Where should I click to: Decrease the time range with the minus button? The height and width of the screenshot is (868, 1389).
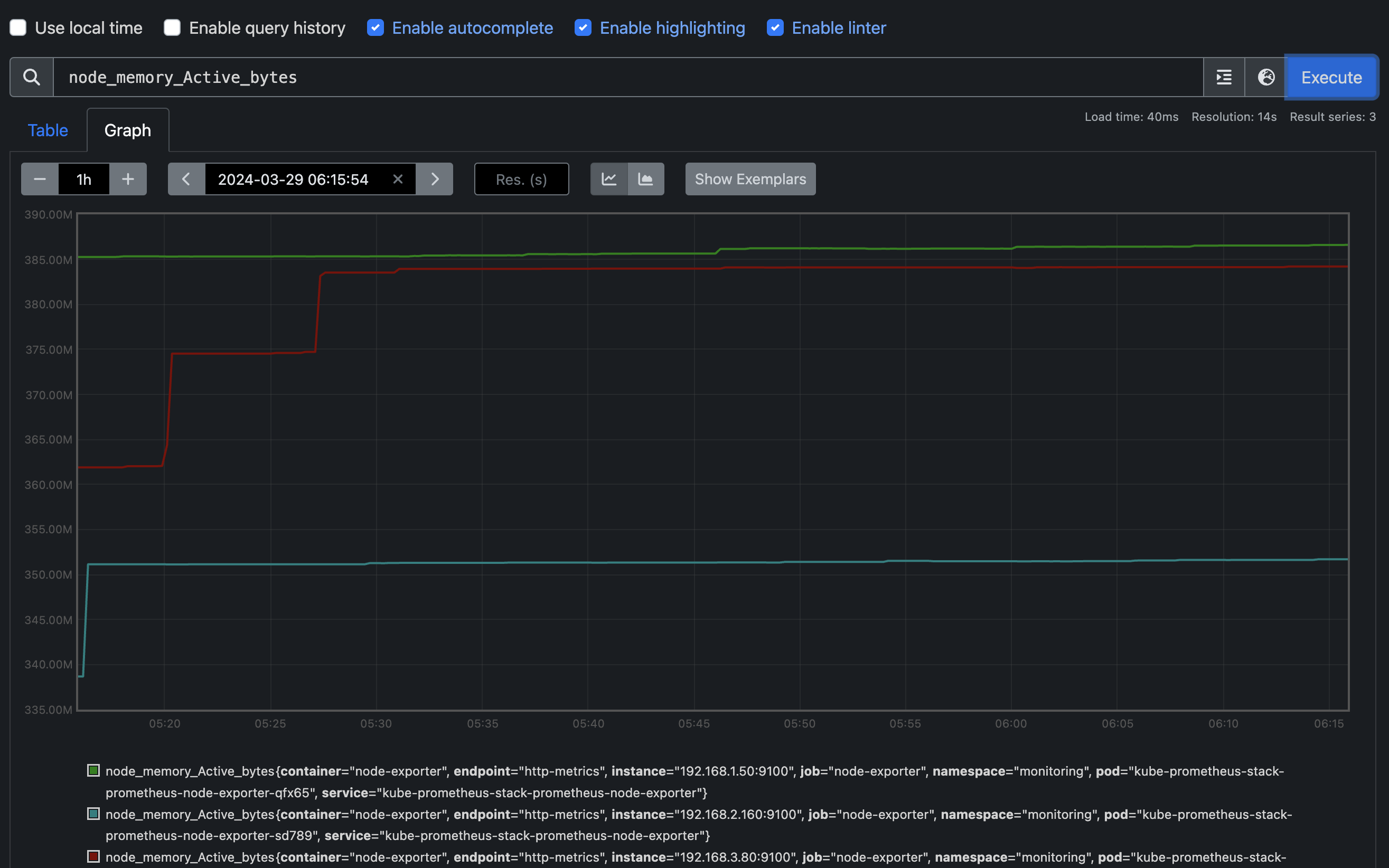click(x=40, y=179)
